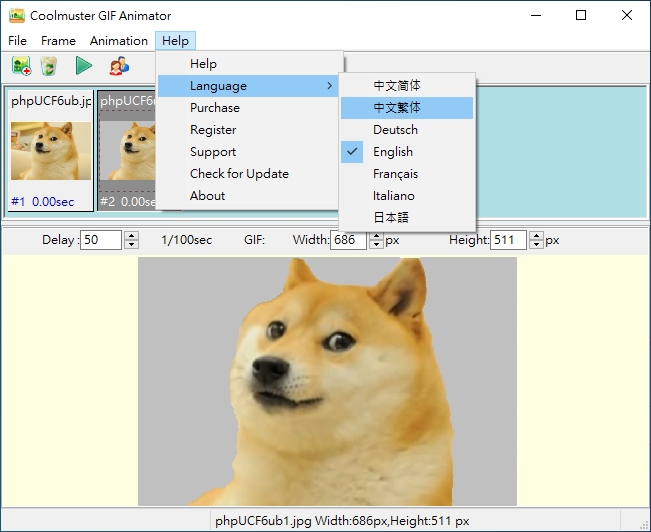Open the Frame menu
Viewport: 651px width, 532px height.
pos(58,41)
